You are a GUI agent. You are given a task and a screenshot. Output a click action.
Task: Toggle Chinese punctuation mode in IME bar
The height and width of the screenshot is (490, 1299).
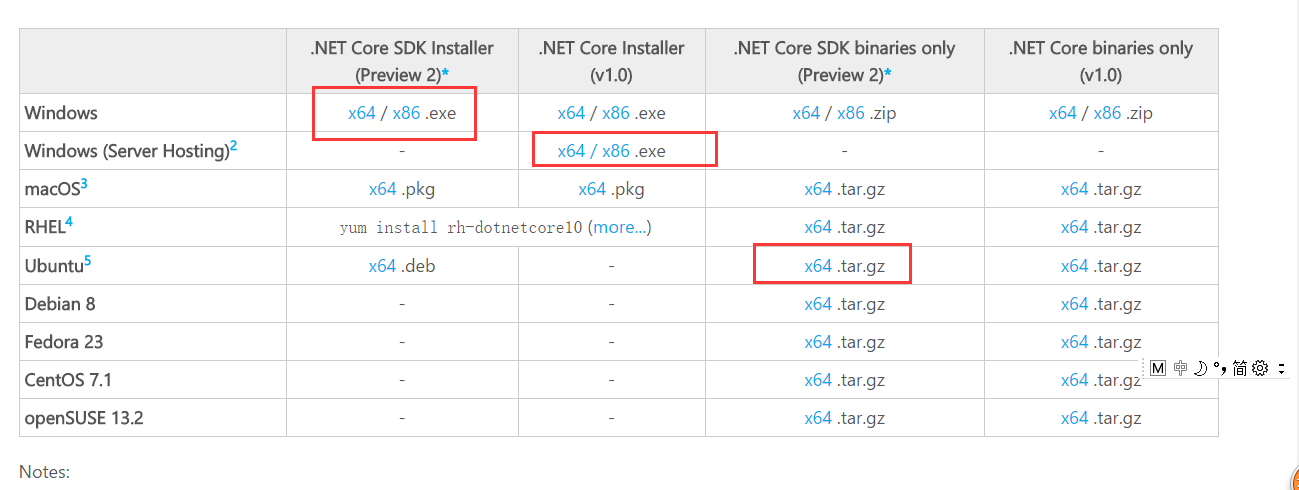coord(1219,368)
